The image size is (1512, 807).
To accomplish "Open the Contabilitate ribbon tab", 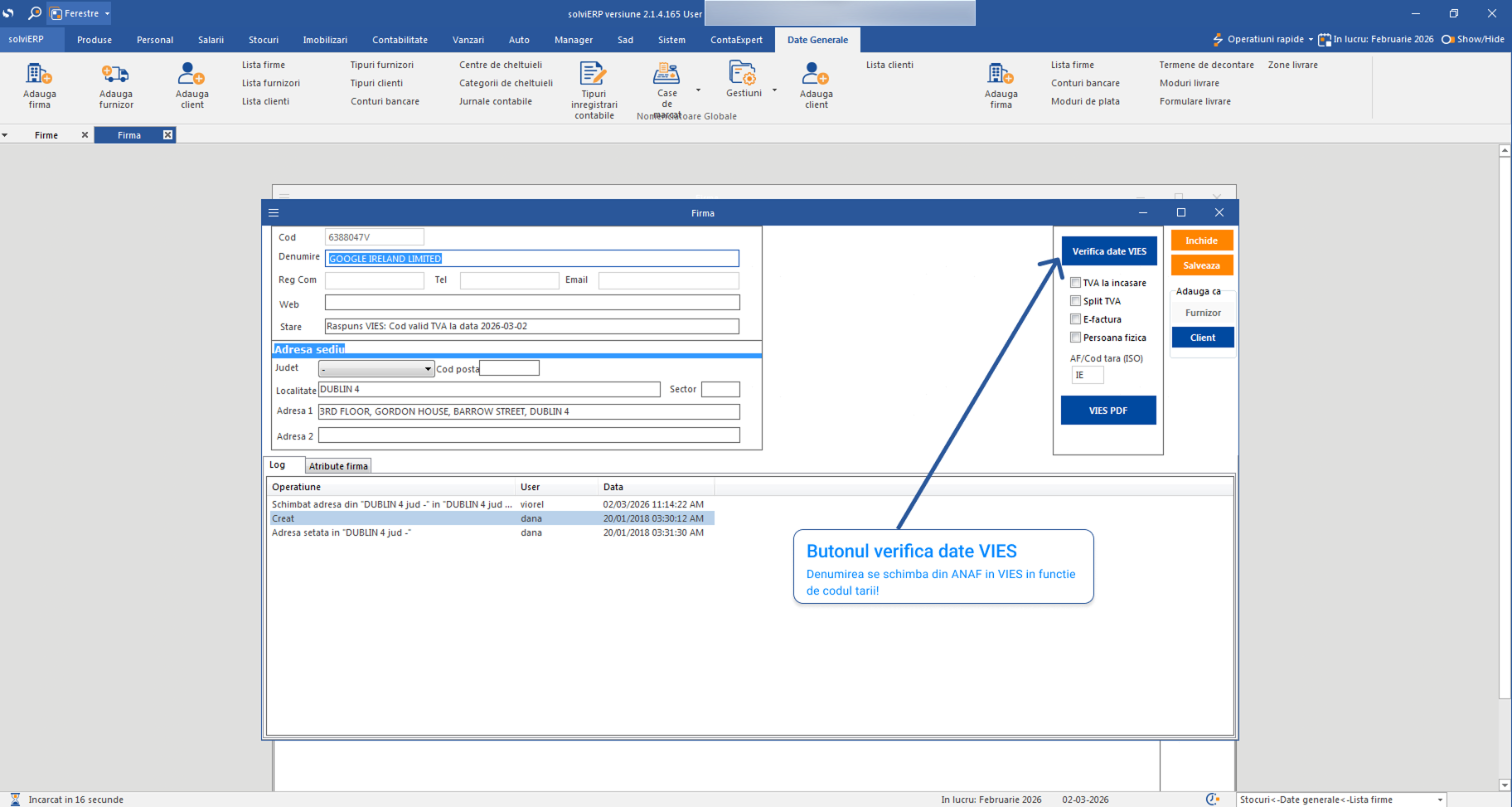I will (400, 40).
